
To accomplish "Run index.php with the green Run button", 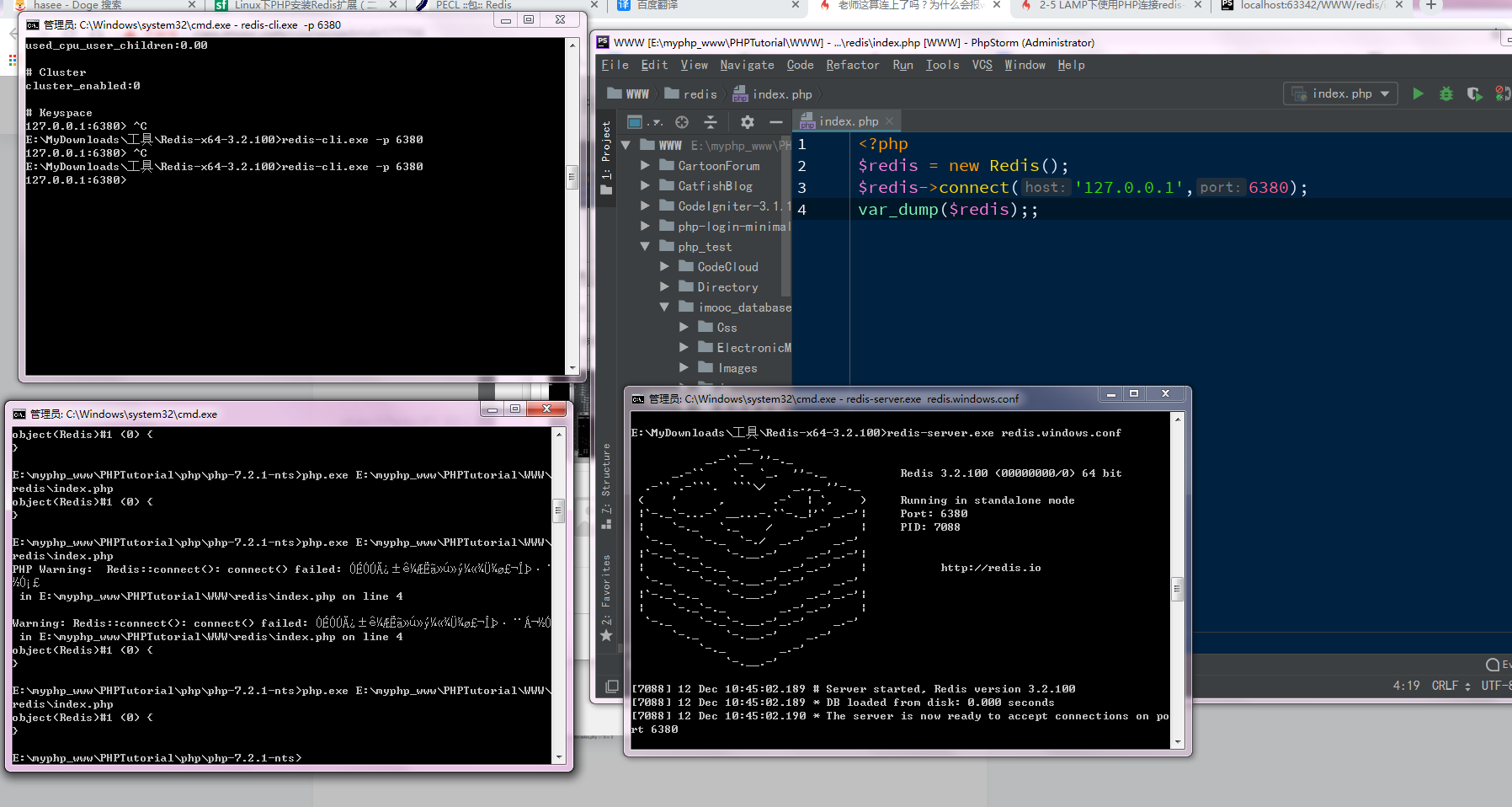I will point(1418,94).
